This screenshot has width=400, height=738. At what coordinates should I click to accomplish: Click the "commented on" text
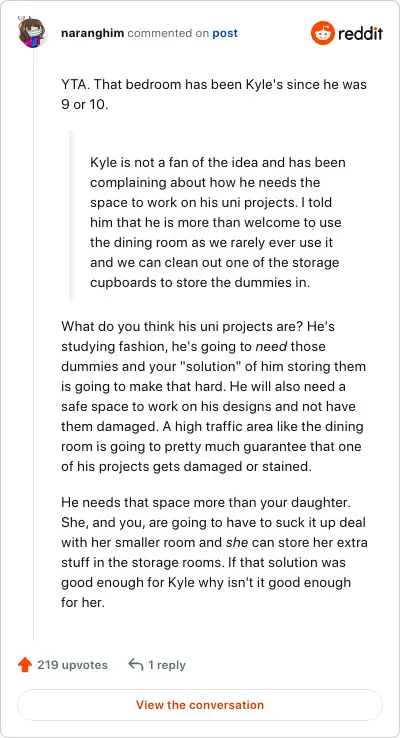(168, 34)
